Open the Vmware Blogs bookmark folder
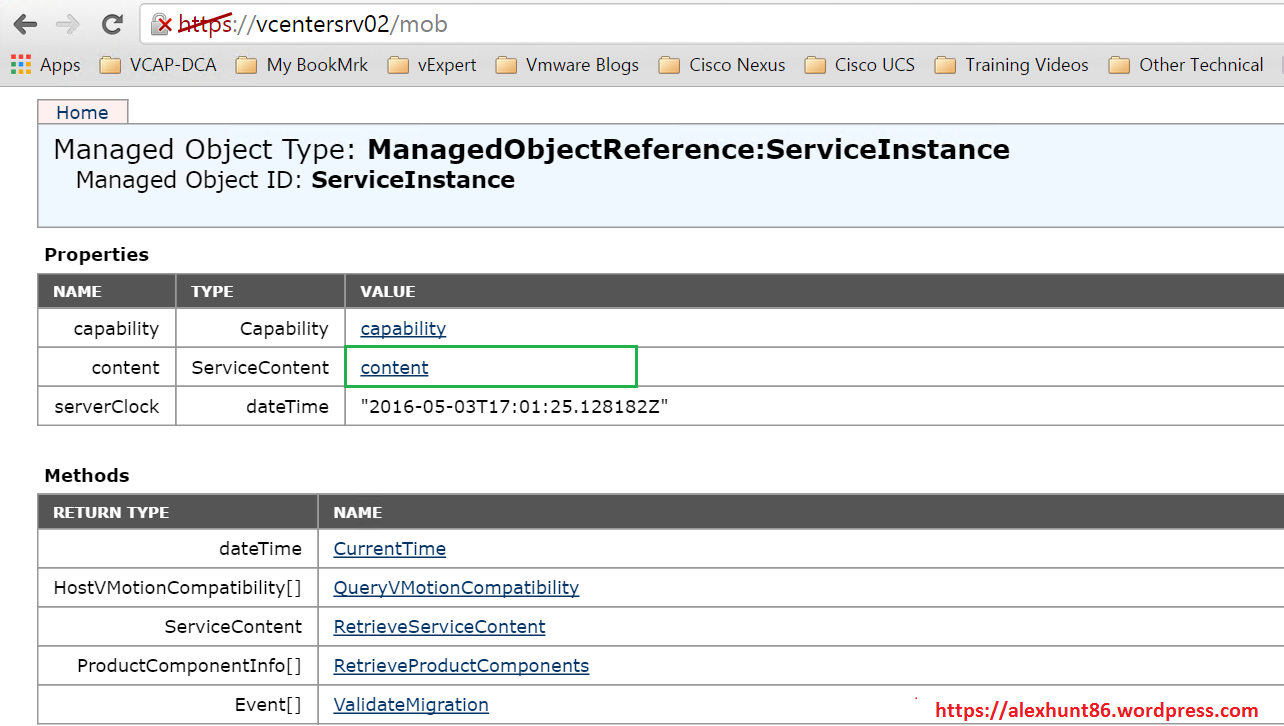 coord(567,65)
